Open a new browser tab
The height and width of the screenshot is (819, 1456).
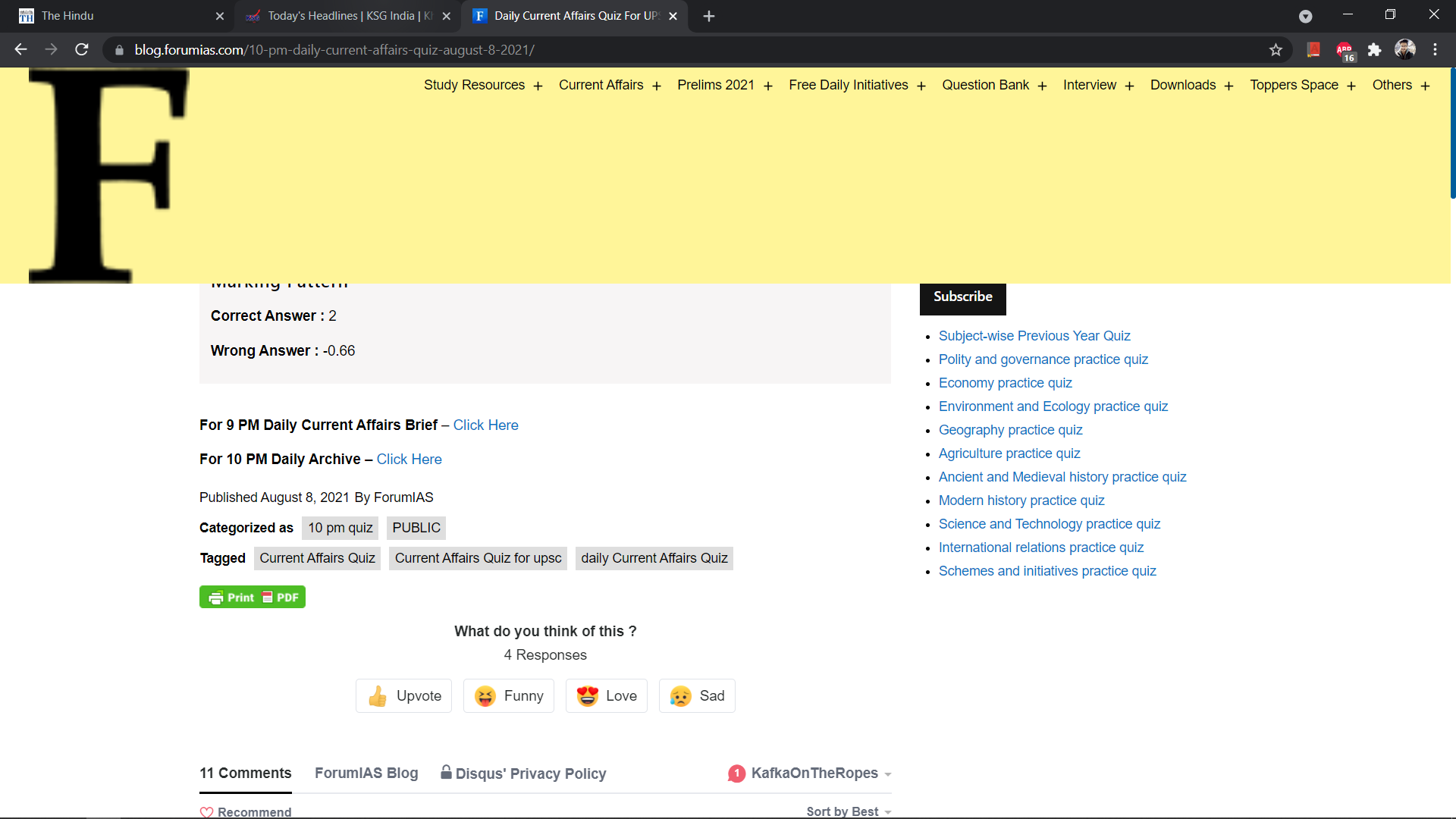[x=709, y=16]
